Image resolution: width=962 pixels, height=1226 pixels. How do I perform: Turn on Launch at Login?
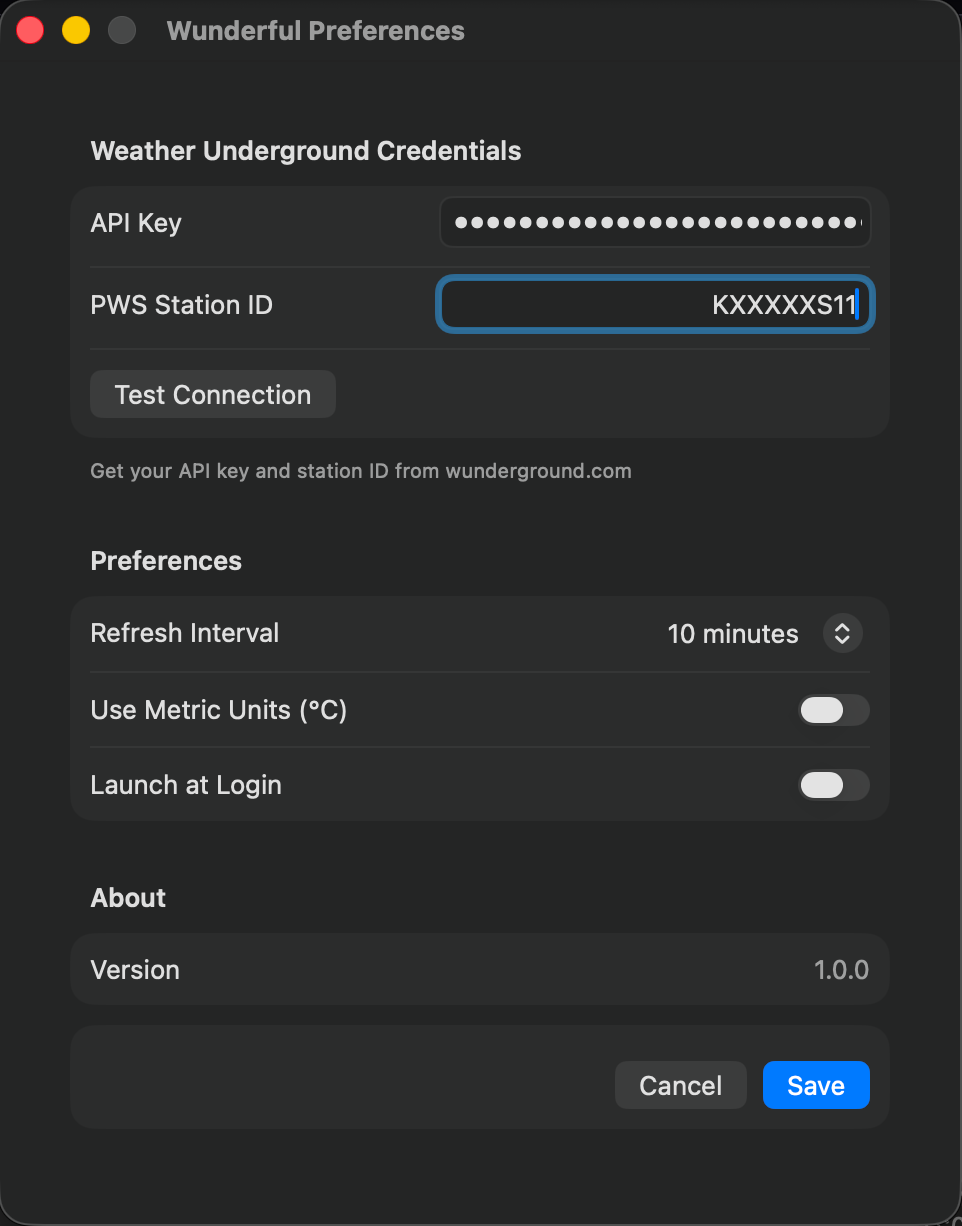click(x=834, y=785)
